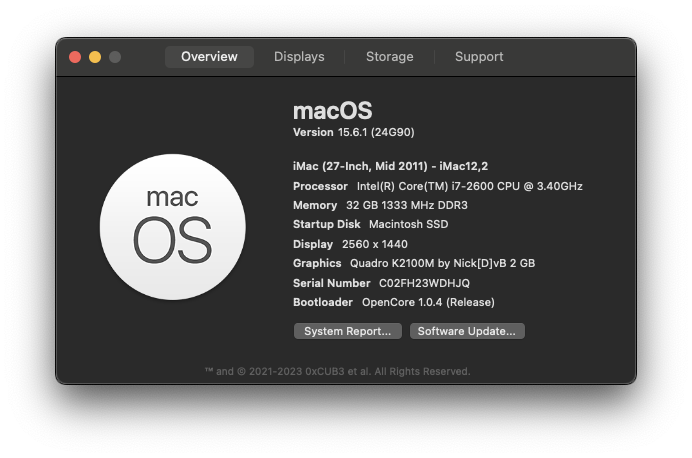
Task: Click the Intel(R) Core(TM) i7-2600 processor value
Action: coord(470,186)
